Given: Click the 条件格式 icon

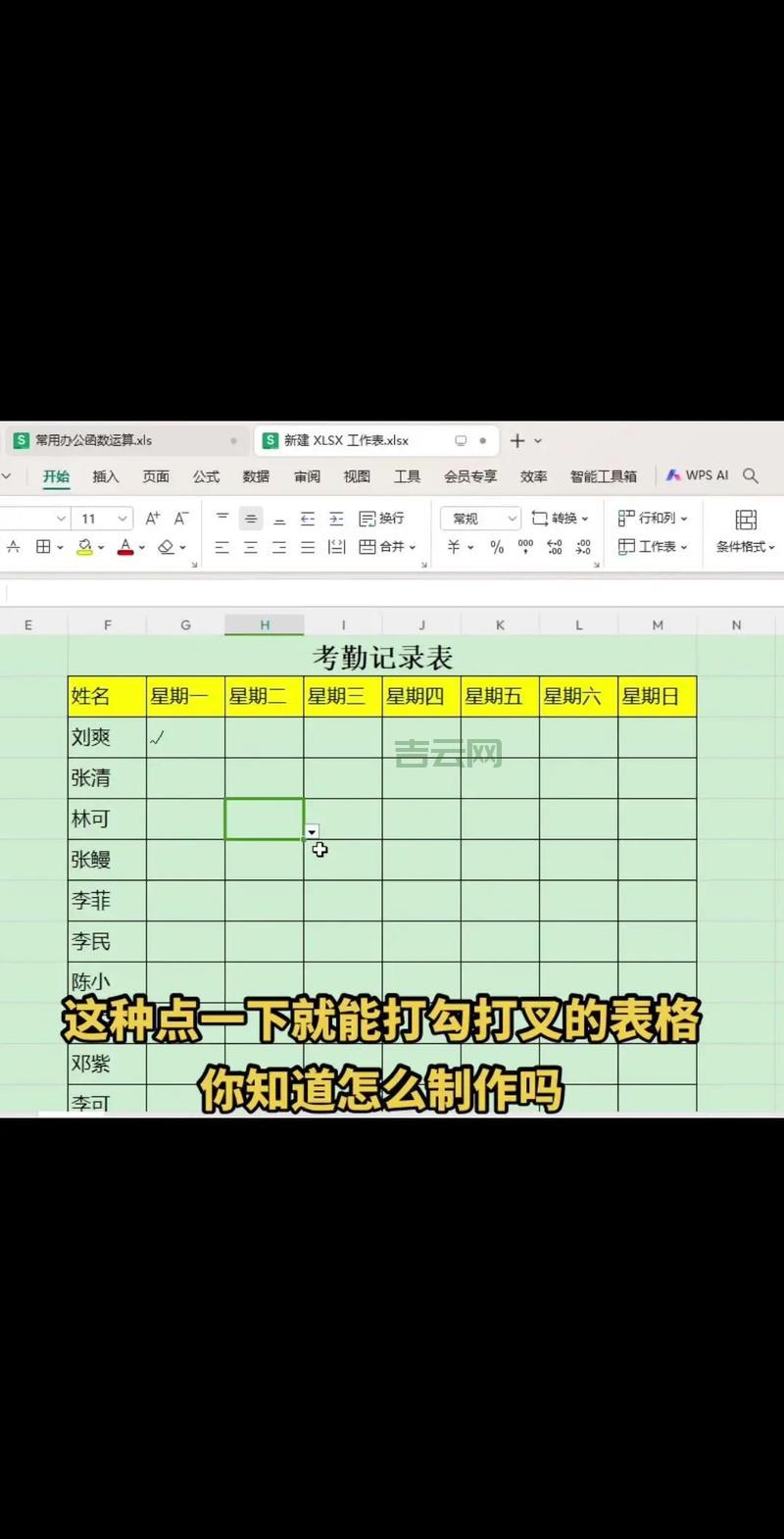Looking at the screenshot, I should (x=746, y=520).
